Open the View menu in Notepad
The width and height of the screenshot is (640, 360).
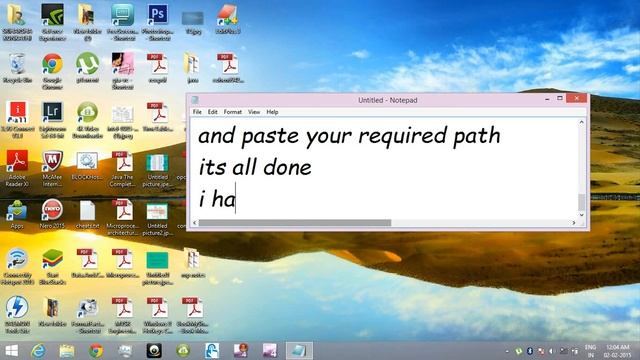[254, 112]
